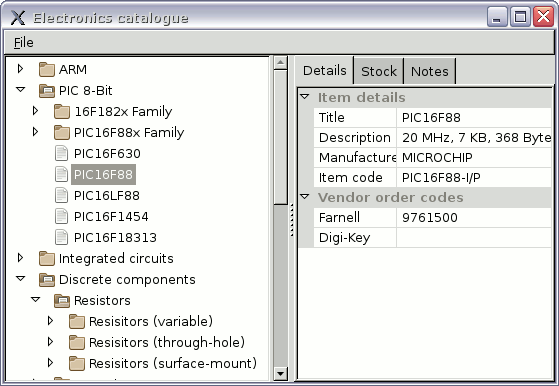Image resolution: width=559 pixels, height=386 pixels.
Task: Click the X application icon in title bar
Action: 18,17
